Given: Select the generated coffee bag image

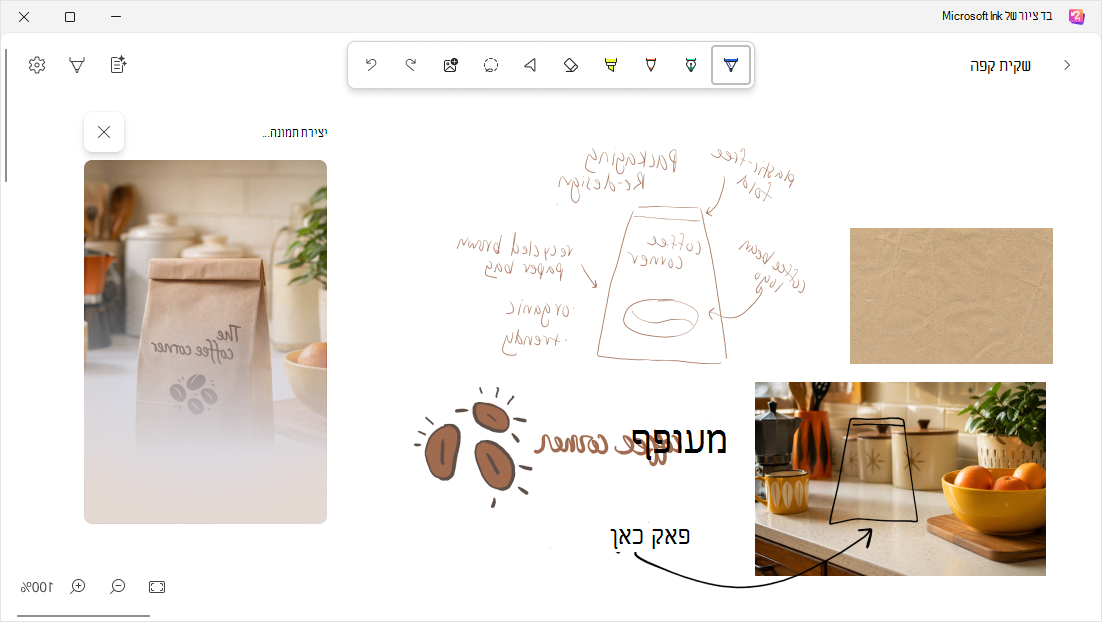Looking at the screenshot, I should (x=205, y=342).
